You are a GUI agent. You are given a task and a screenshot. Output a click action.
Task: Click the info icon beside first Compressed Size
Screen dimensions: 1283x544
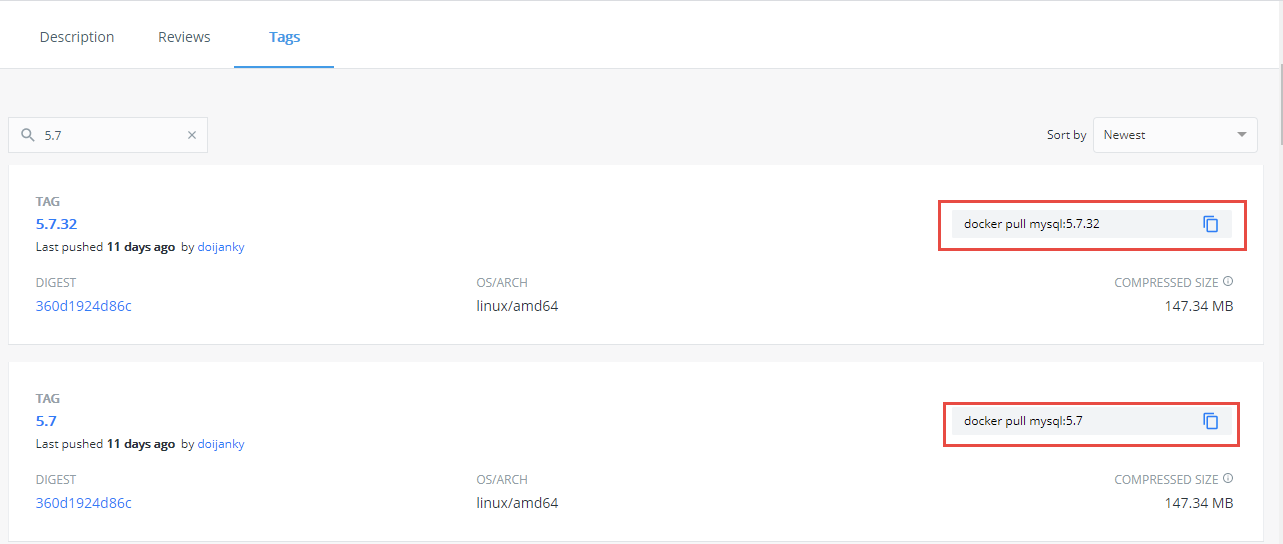click(1228, 282)
